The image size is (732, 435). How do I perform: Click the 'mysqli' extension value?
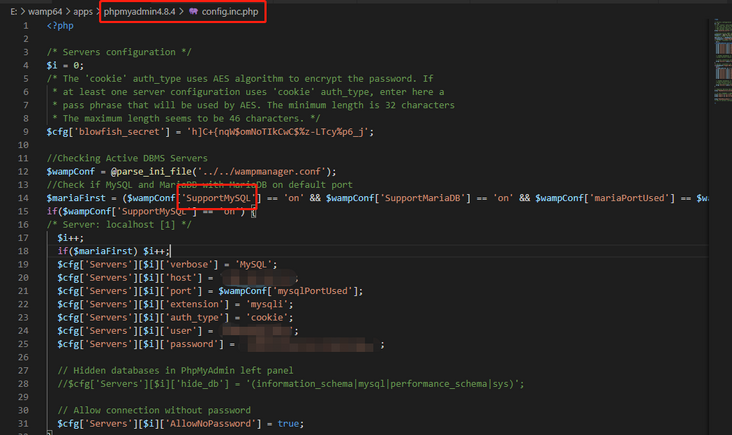[267, 304]
